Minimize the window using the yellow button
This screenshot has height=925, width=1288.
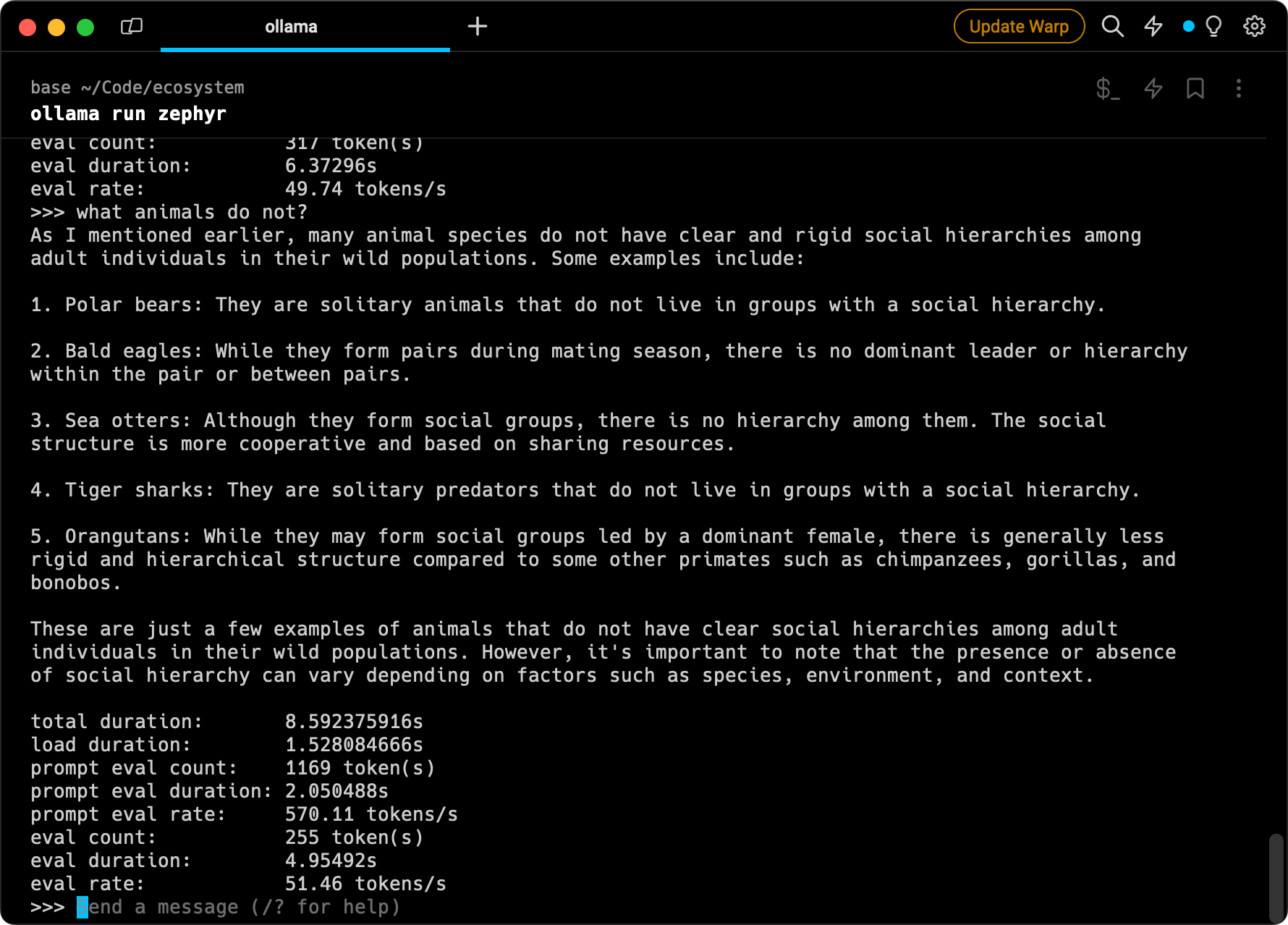pos(56,28)
